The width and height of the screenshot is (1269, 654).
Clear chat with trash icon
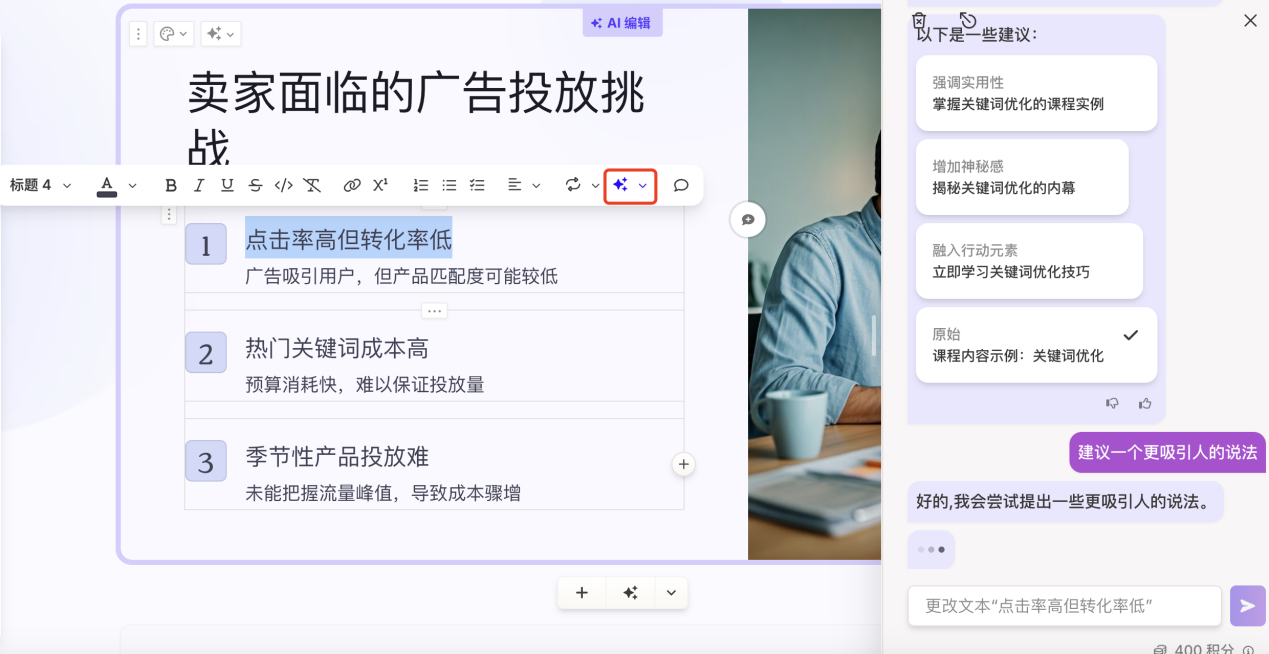pyautogui.click(x=919, y=20)
